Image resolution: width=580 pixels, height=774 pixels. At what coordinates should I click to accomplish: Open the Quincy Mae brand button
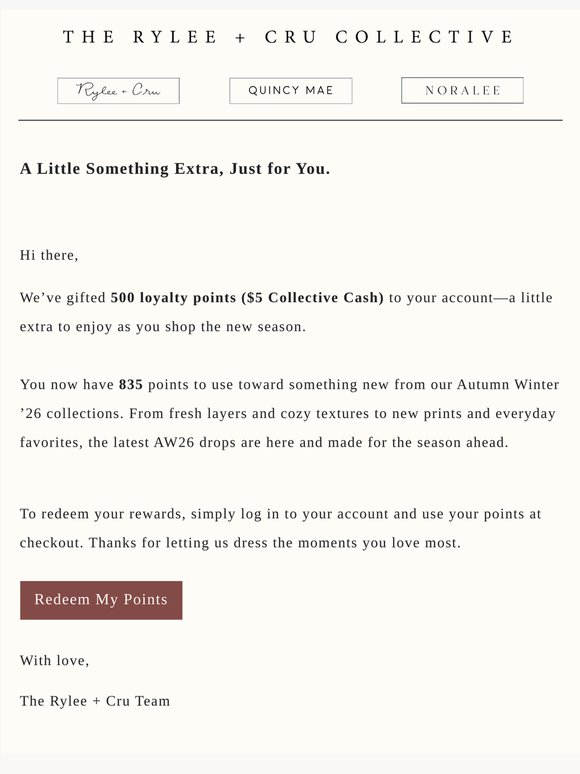click(291, 91)
